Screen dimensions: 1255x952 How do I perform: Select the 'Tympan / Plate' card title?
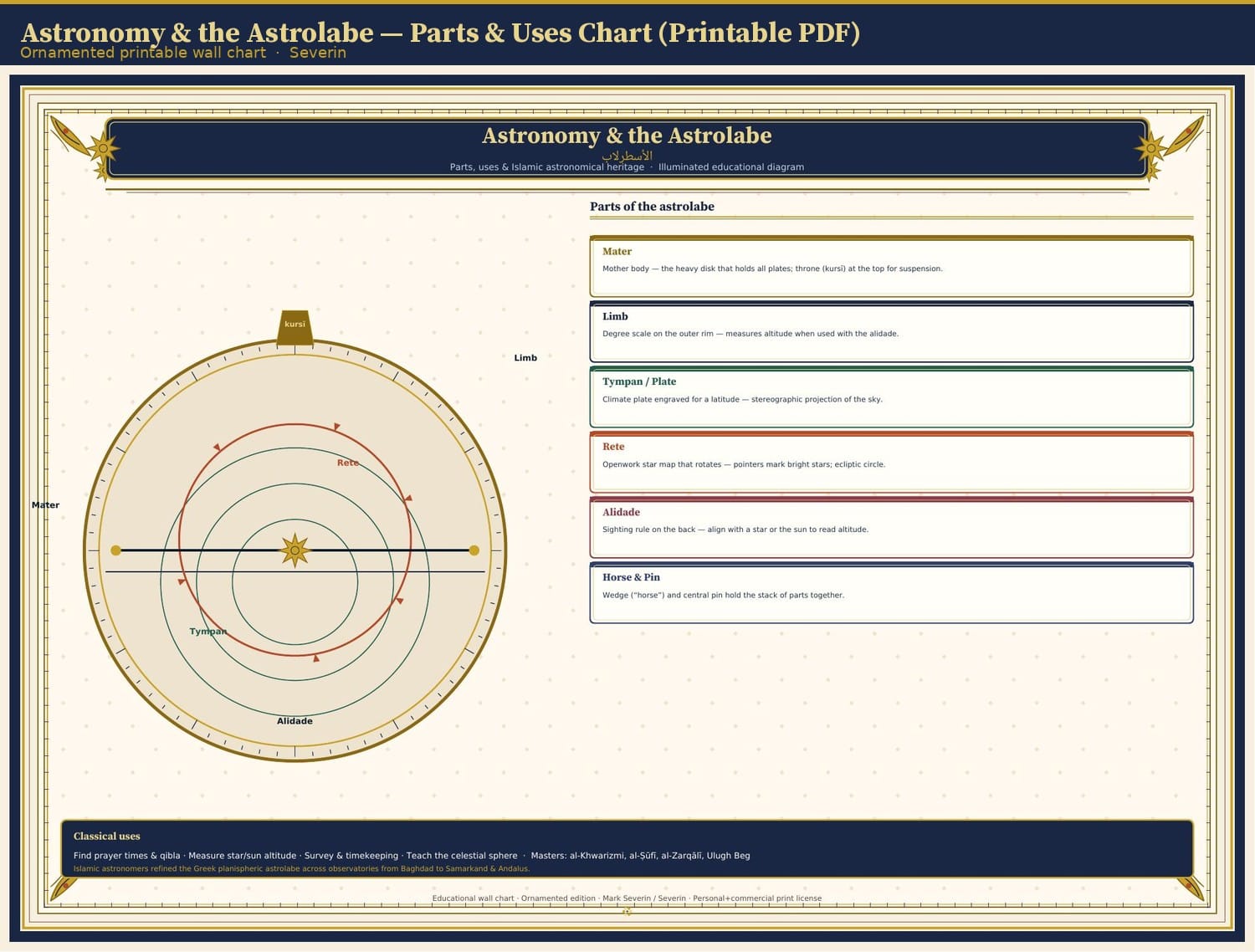coord(639,381)
